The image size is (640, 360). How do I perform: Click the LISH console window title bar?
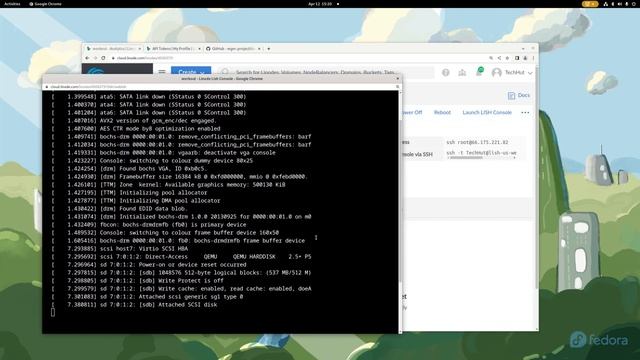click(222, 78)
